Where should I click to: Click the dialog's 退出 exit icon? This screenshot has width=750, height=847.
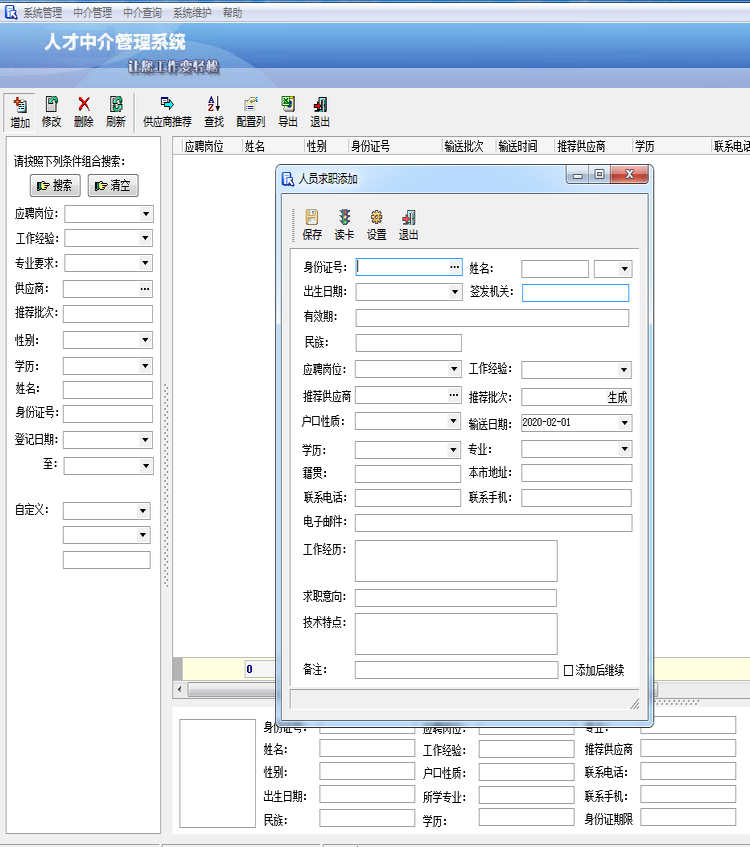(x=409, y=224)
